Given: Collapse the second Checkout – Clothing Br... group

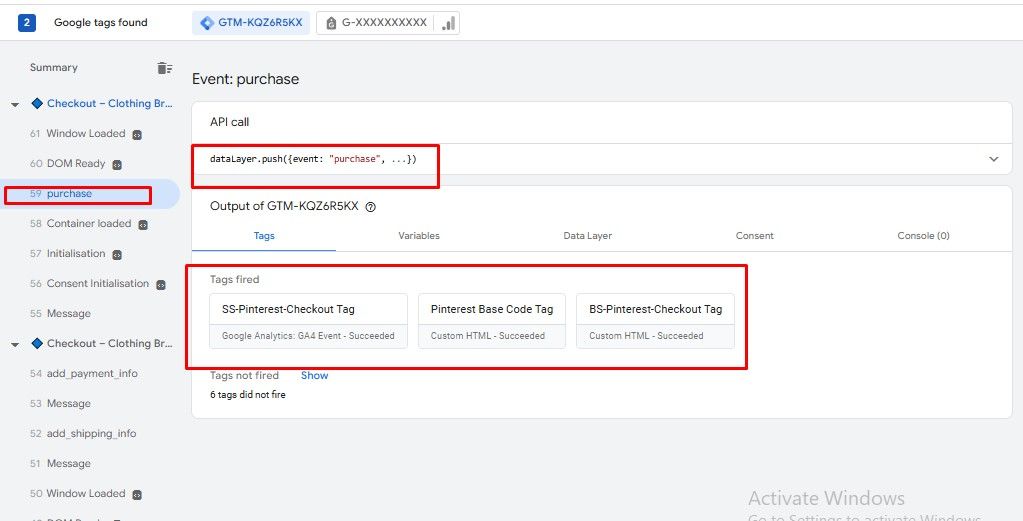Looking at the screenshot, I should point(15,344).
